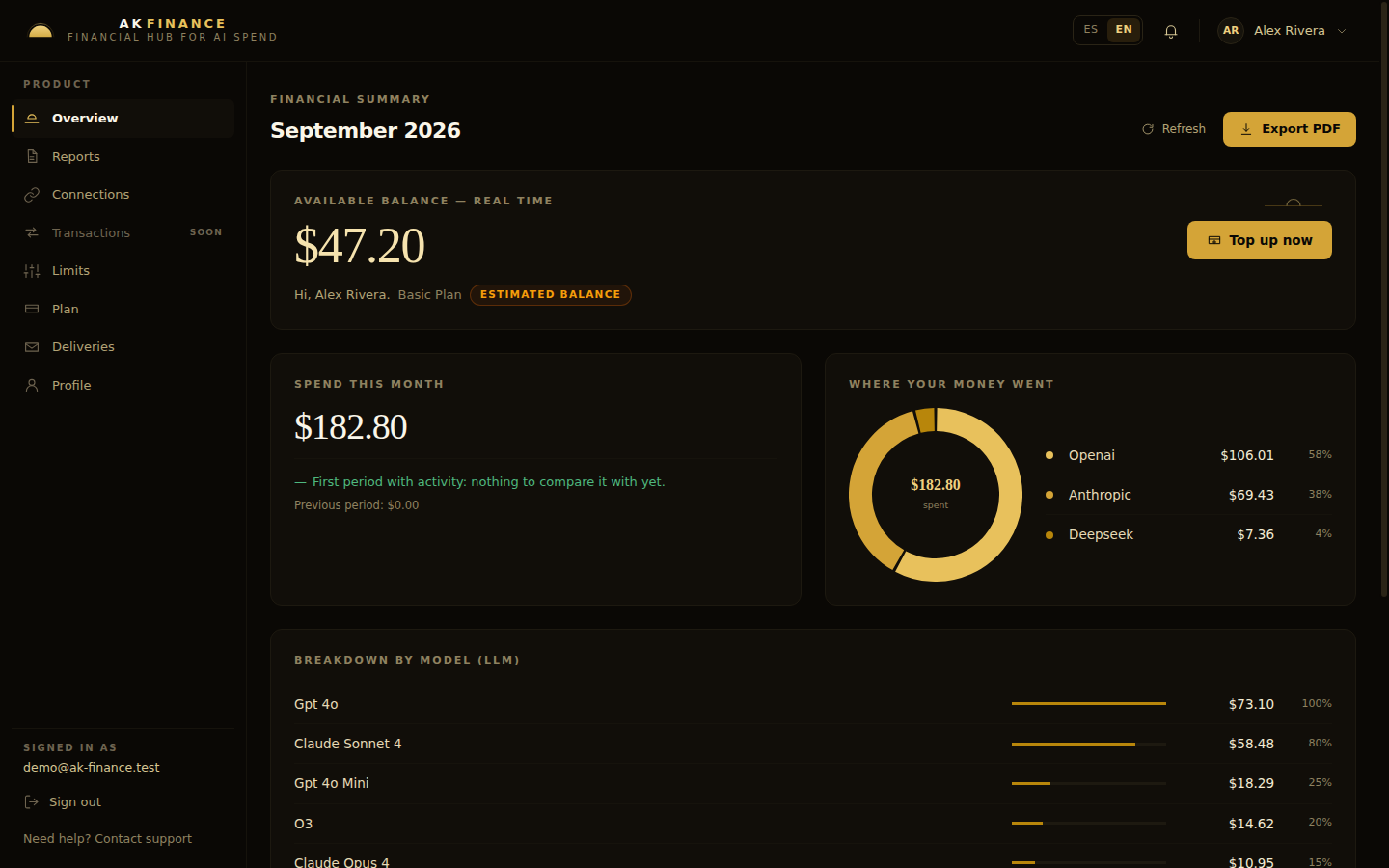Image resolution: width=1389 pixels, height=868 pixels.
Task: Click the Export PDF button
Action: [1290, 129]
